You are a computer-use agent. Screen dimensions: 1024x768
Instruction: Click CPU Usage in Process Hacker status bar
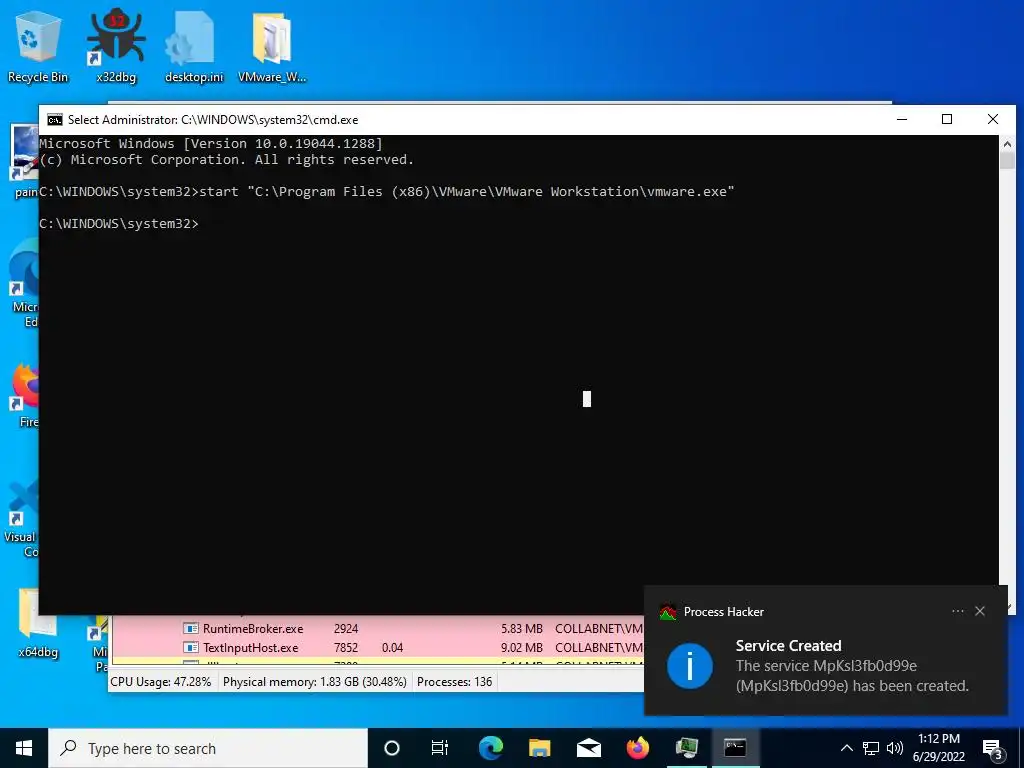pos(161,682)
